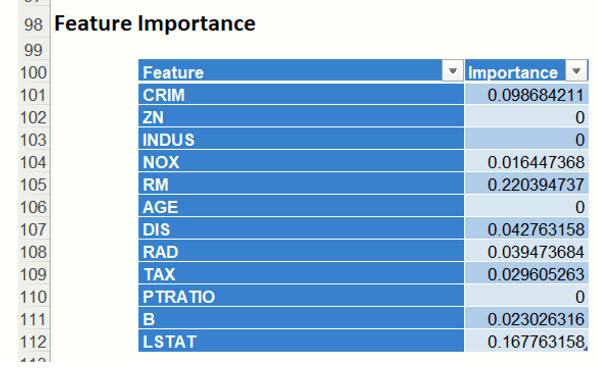Image resolution: width=598 pixels, height=379 pixels.
Task: Select the Importance header cell
Action: 526,71
